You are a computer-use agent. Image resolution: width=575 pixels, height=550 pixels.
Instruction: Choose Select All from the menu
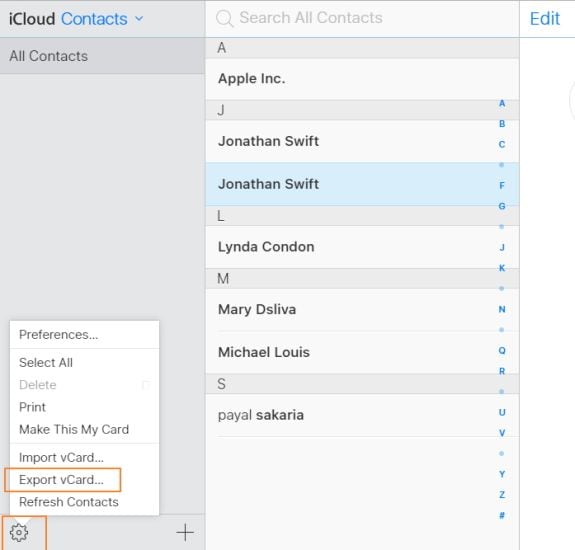(84, 363)
